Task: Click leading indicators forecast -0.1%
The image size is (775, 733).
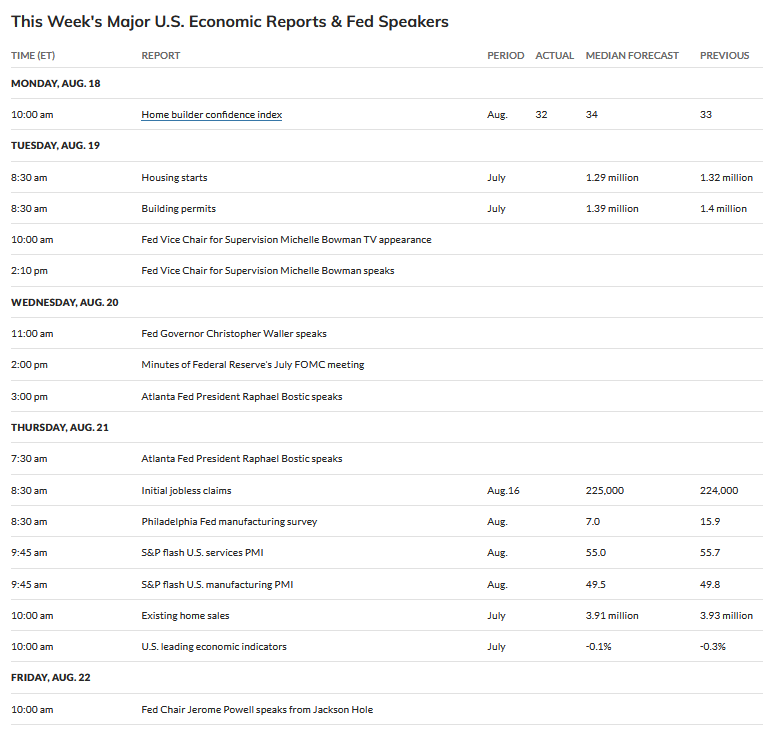Action: pyautogui.click(x=599, y=647)
